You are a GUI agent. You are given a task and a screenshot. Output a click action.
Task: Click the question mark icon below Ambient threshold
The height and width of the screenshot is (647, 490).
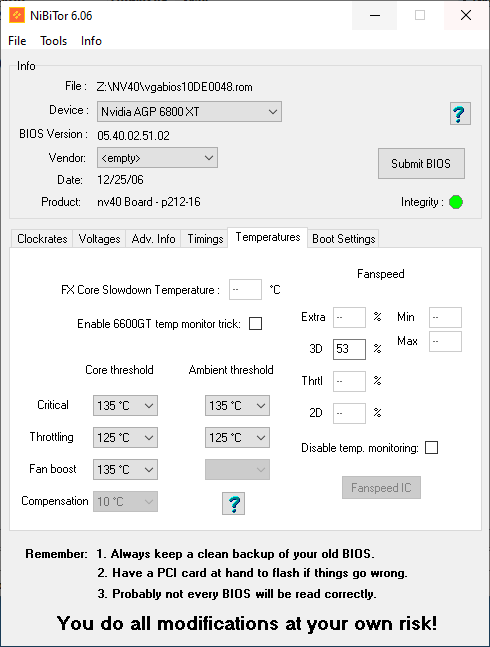click(x=233, y=503)
